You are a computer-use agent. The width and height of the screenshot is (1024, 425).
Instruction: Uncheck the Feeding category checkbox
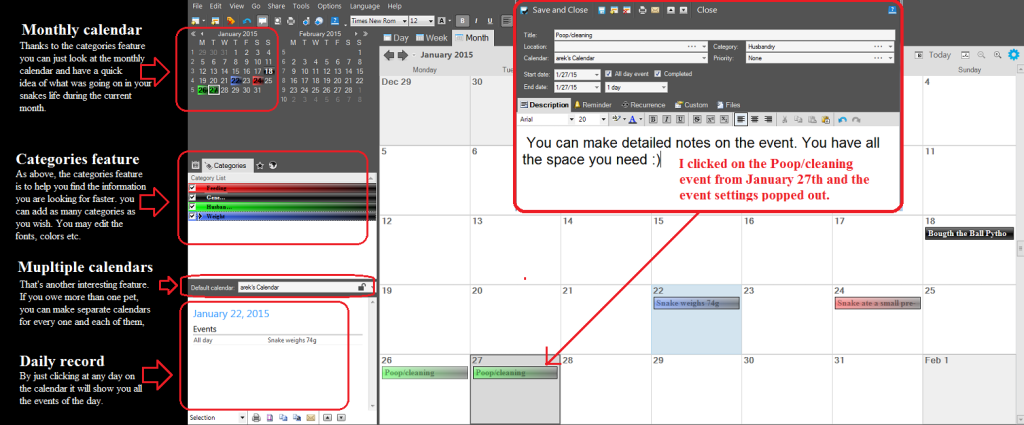tap(193, 187)
